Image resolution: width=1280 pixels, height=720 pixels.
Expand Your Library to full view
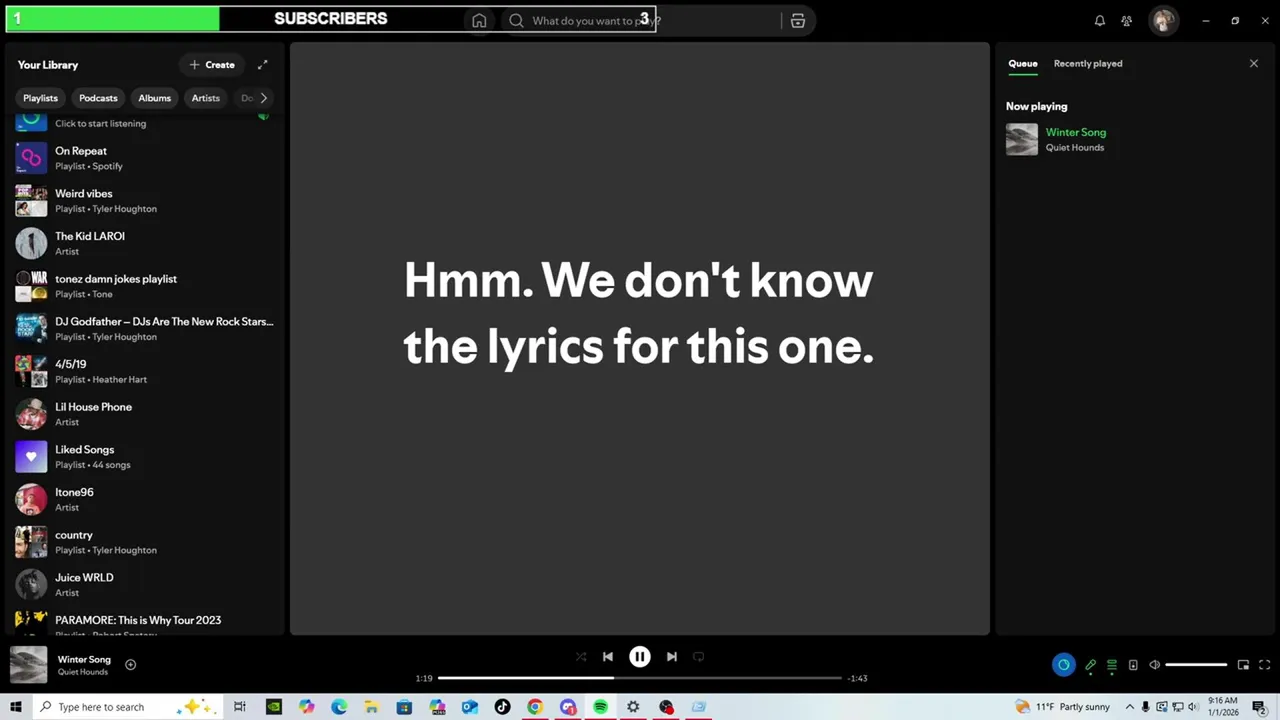[263, 65]
